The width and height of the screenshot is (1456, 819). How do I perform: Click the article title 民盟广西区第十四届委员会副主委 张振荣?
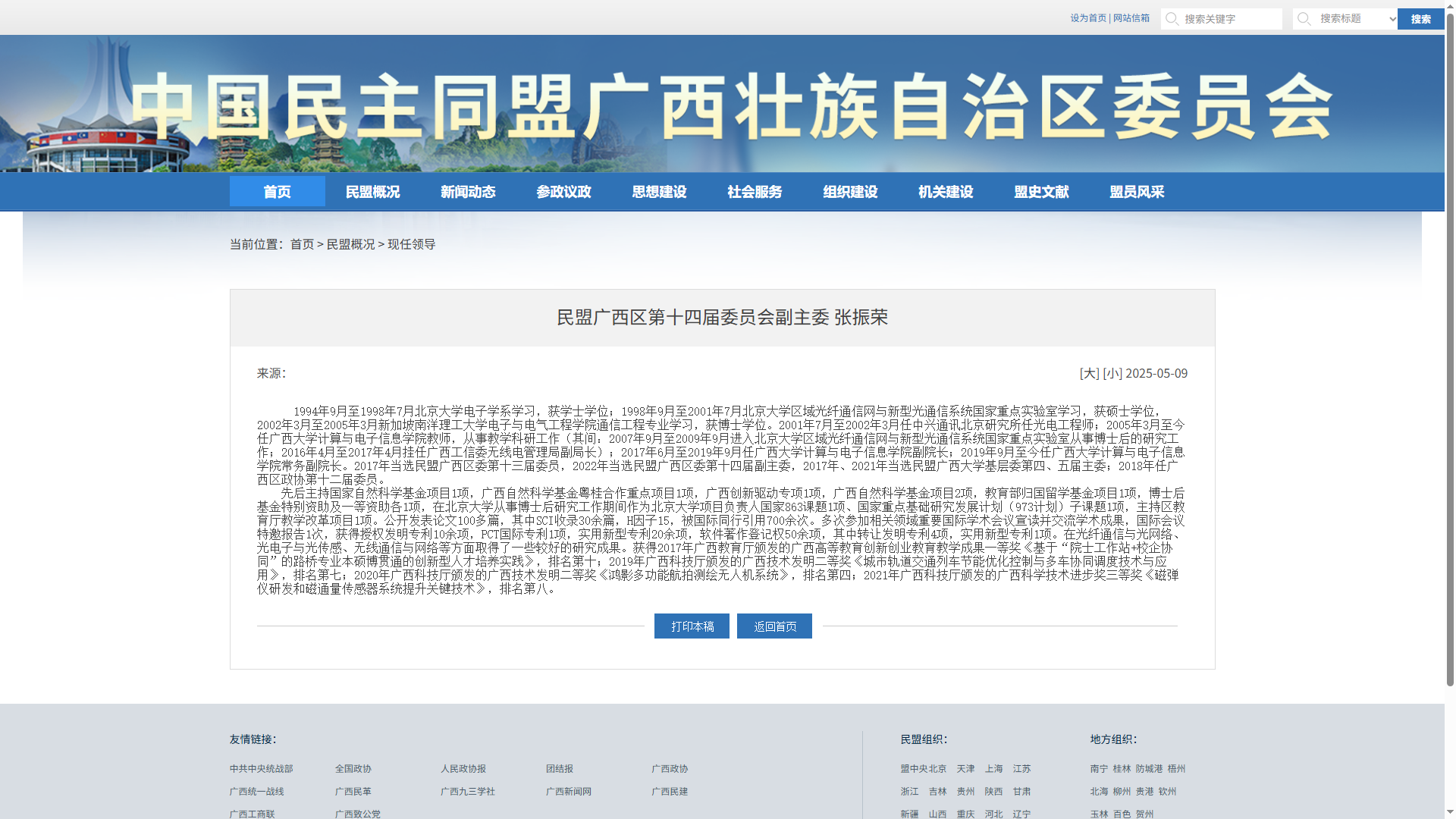722,317
